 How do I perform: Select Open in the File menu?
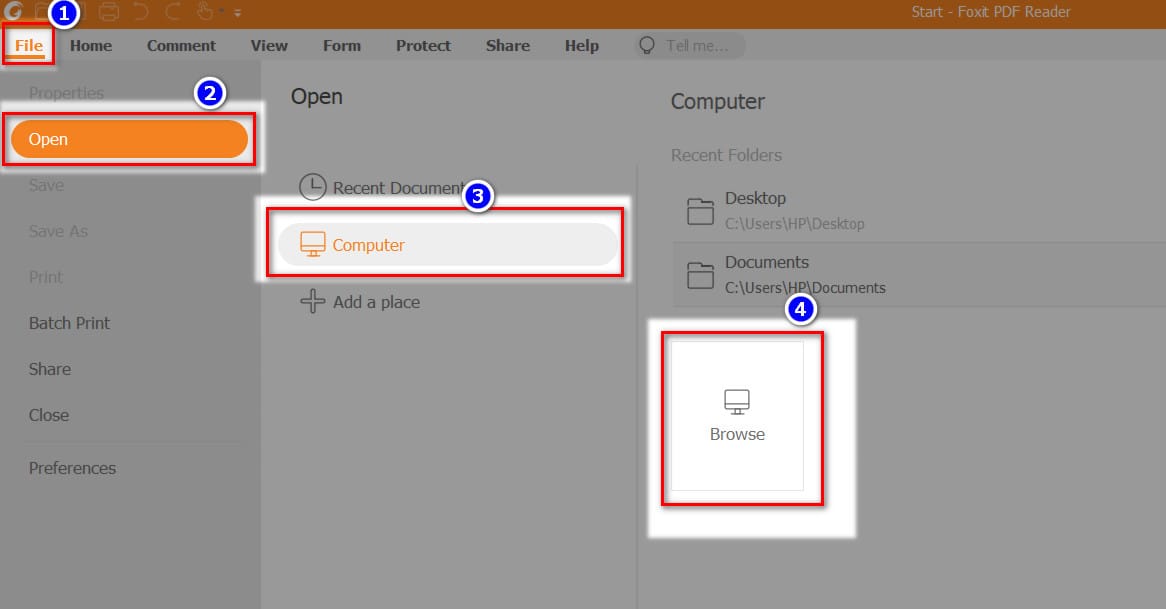click(x=129, y=139)
